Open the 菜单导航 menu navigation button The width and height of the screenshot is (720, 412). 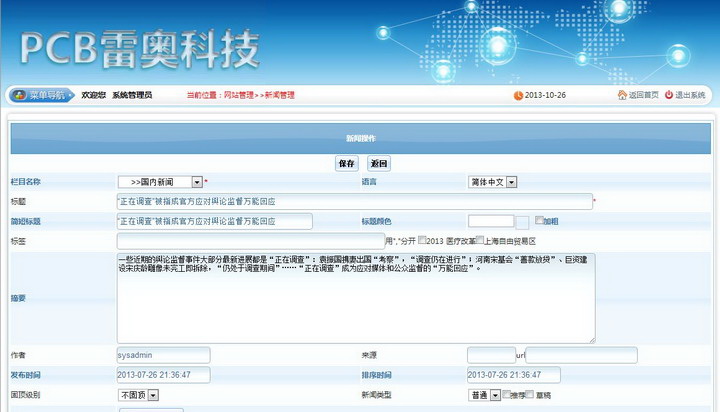tap(41, 95)
